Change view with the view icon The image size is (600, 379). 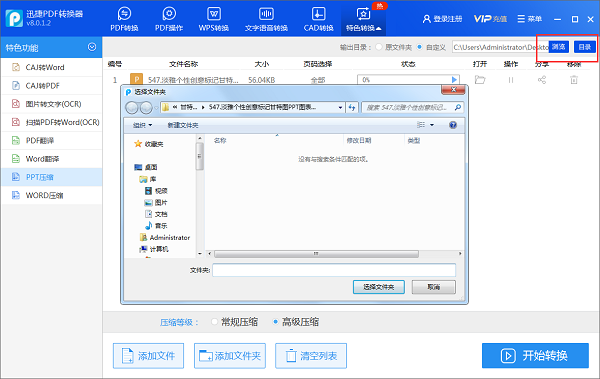click(x=421, y=125)
